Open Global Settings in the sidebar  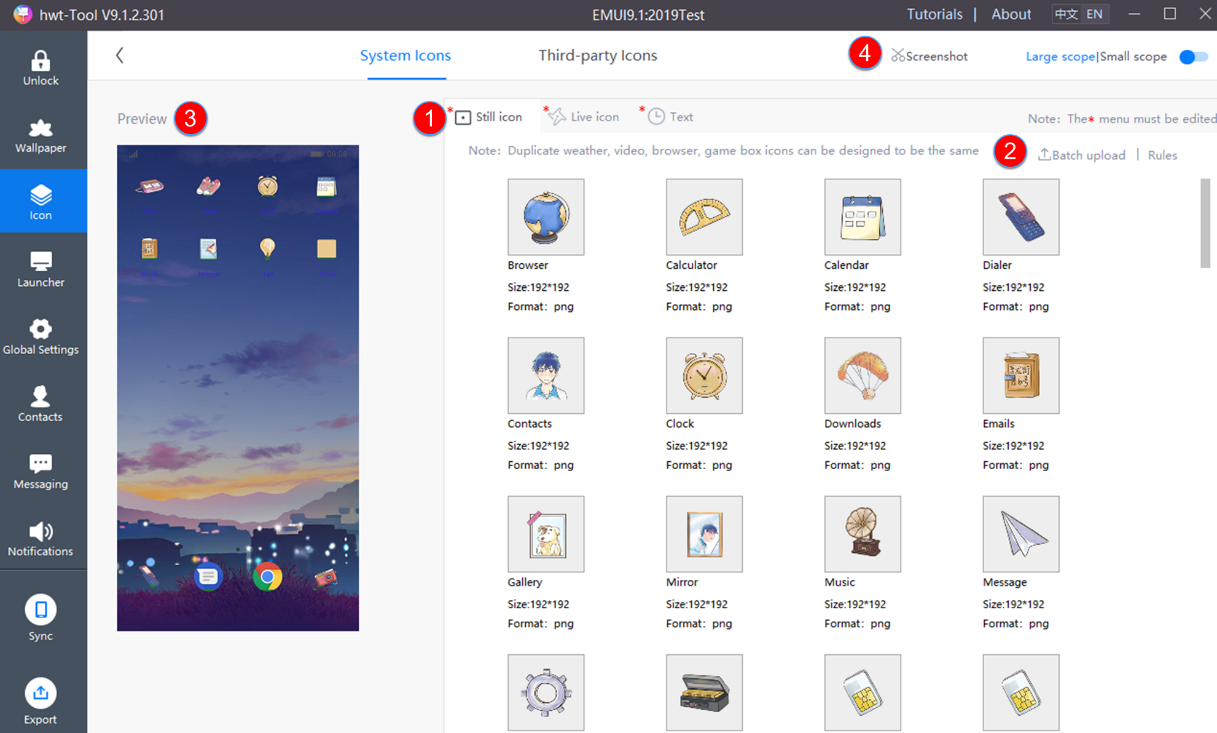tap(41, 335)
